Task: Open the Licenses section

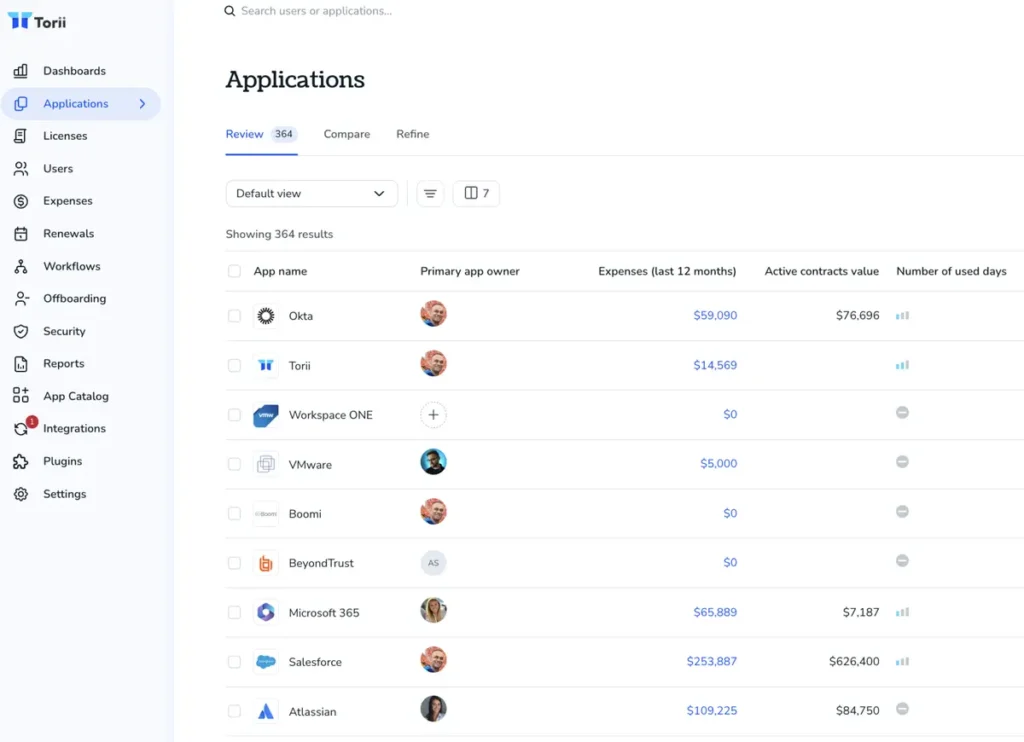Action: (x=65, y=136)
